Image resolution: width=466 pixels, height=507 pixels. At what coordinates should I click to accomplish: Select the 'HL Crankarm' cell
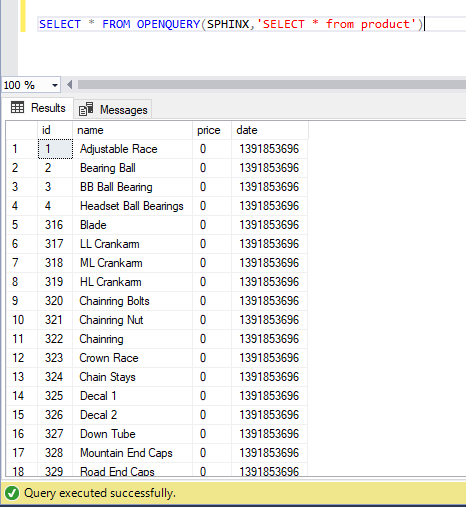pos(132,282)
